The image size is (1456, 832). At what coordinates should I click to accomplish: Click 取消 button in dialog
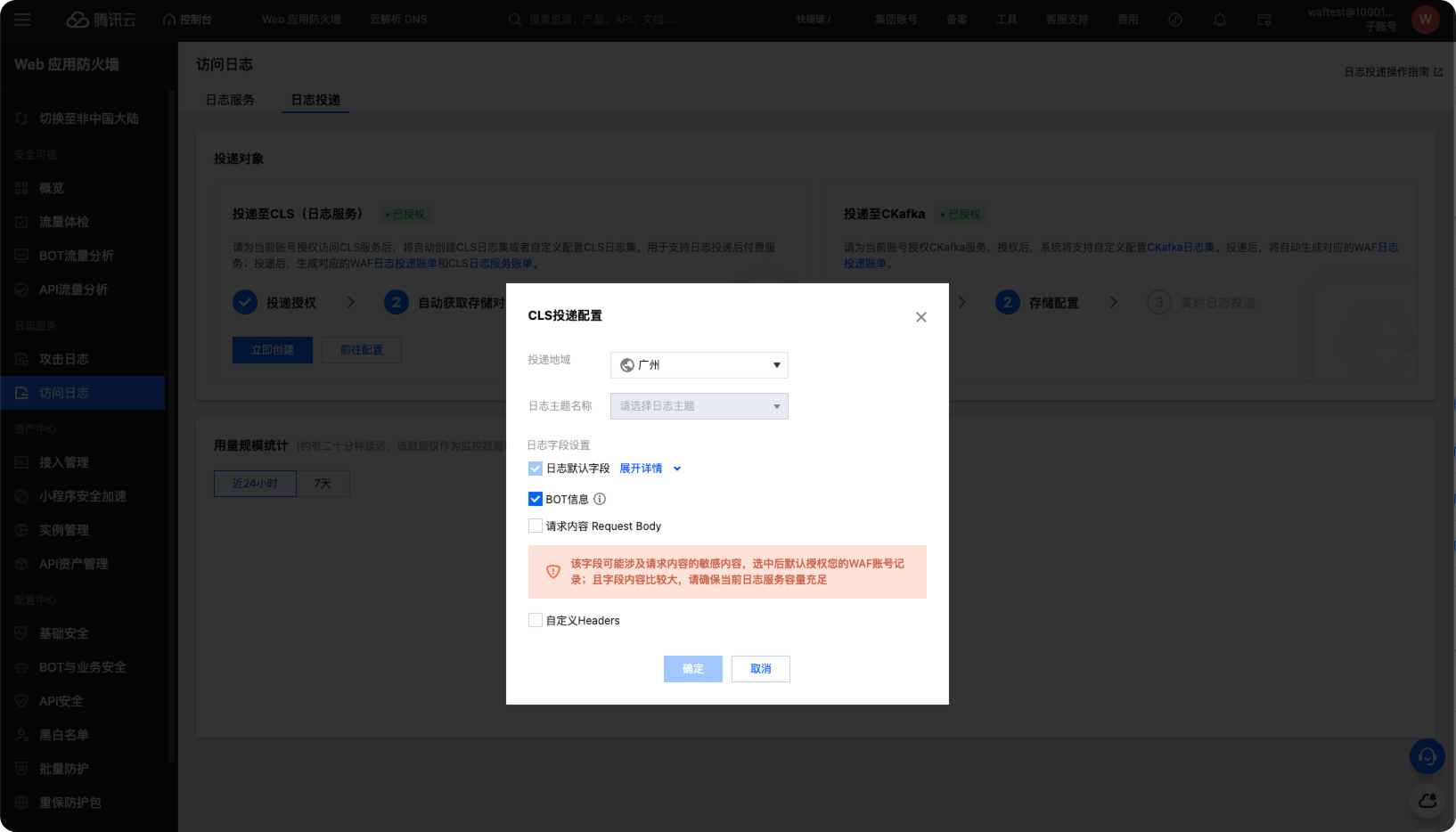[761, 669]
